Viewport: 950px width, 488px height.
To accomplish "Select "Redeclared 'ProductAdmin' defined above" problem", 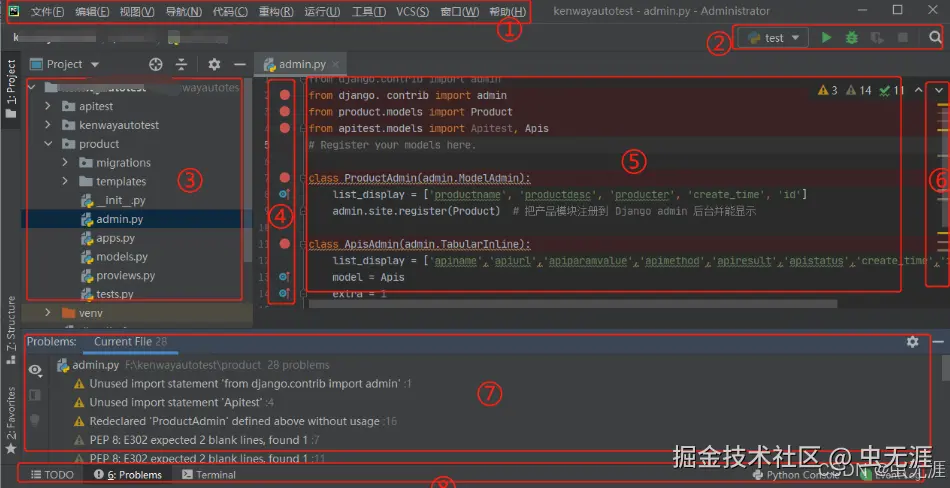I will [x=234, y=421].
